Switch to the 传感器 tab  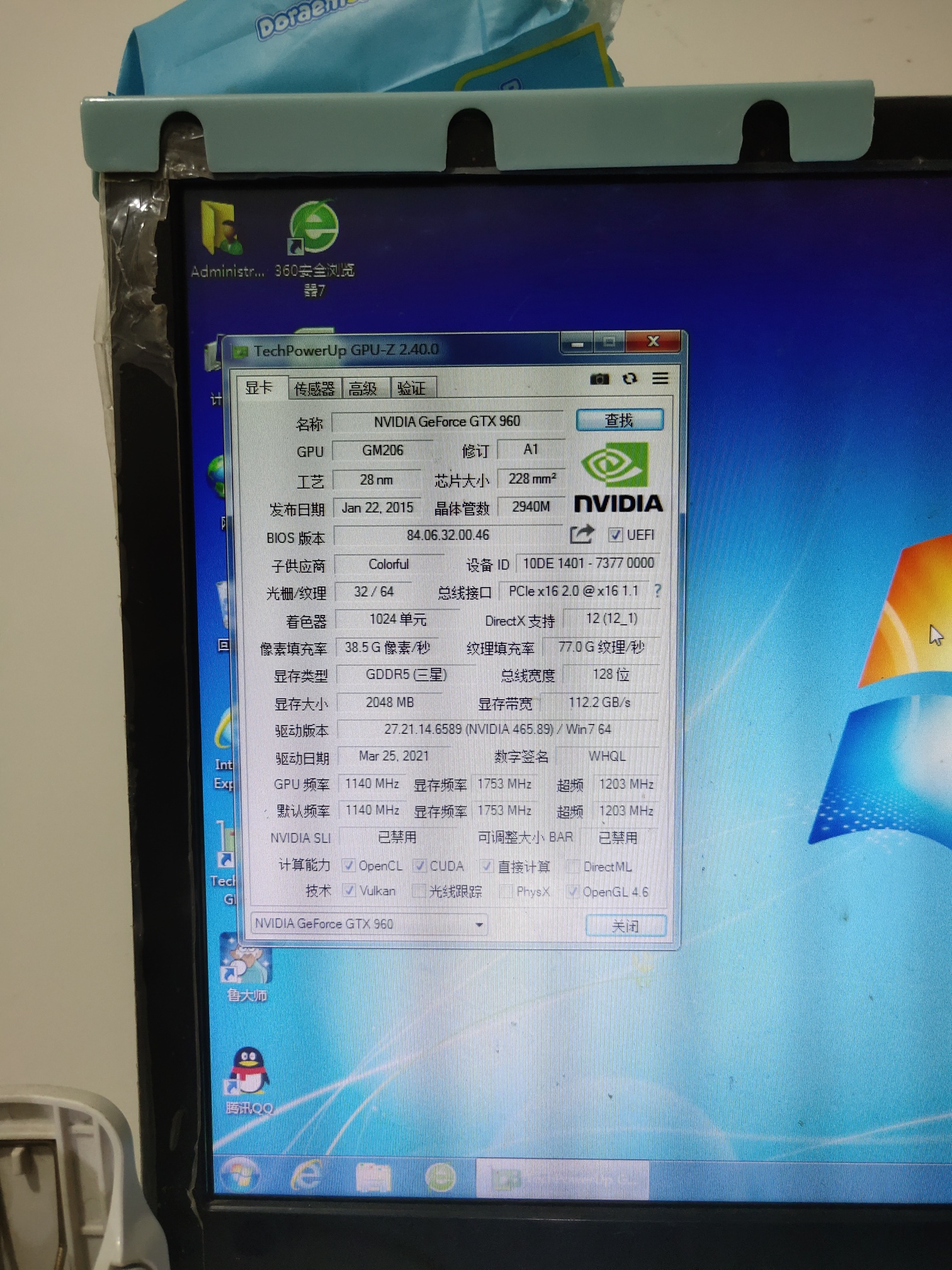click(314, 389)
